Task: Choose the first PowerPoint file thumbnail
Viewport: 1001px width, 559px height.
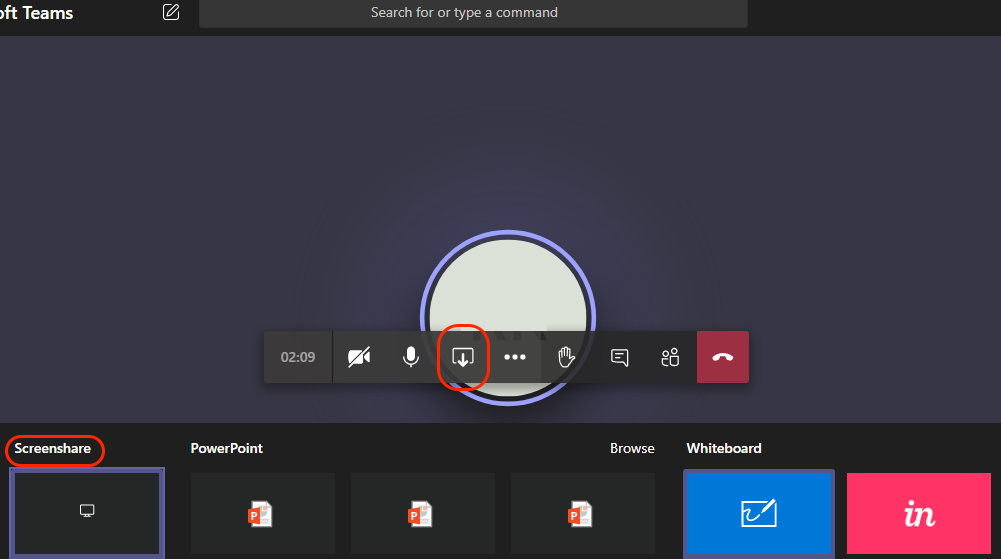Action: click(x=262, y=514)
